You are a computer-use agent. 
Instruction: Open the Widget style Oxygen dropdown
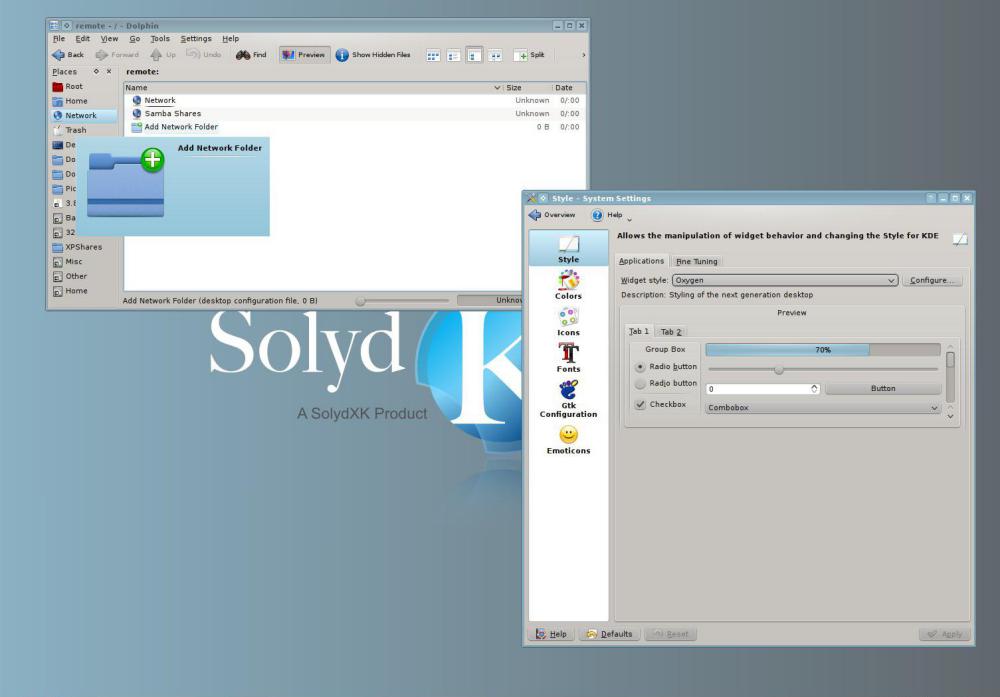[x=785, y=280]
